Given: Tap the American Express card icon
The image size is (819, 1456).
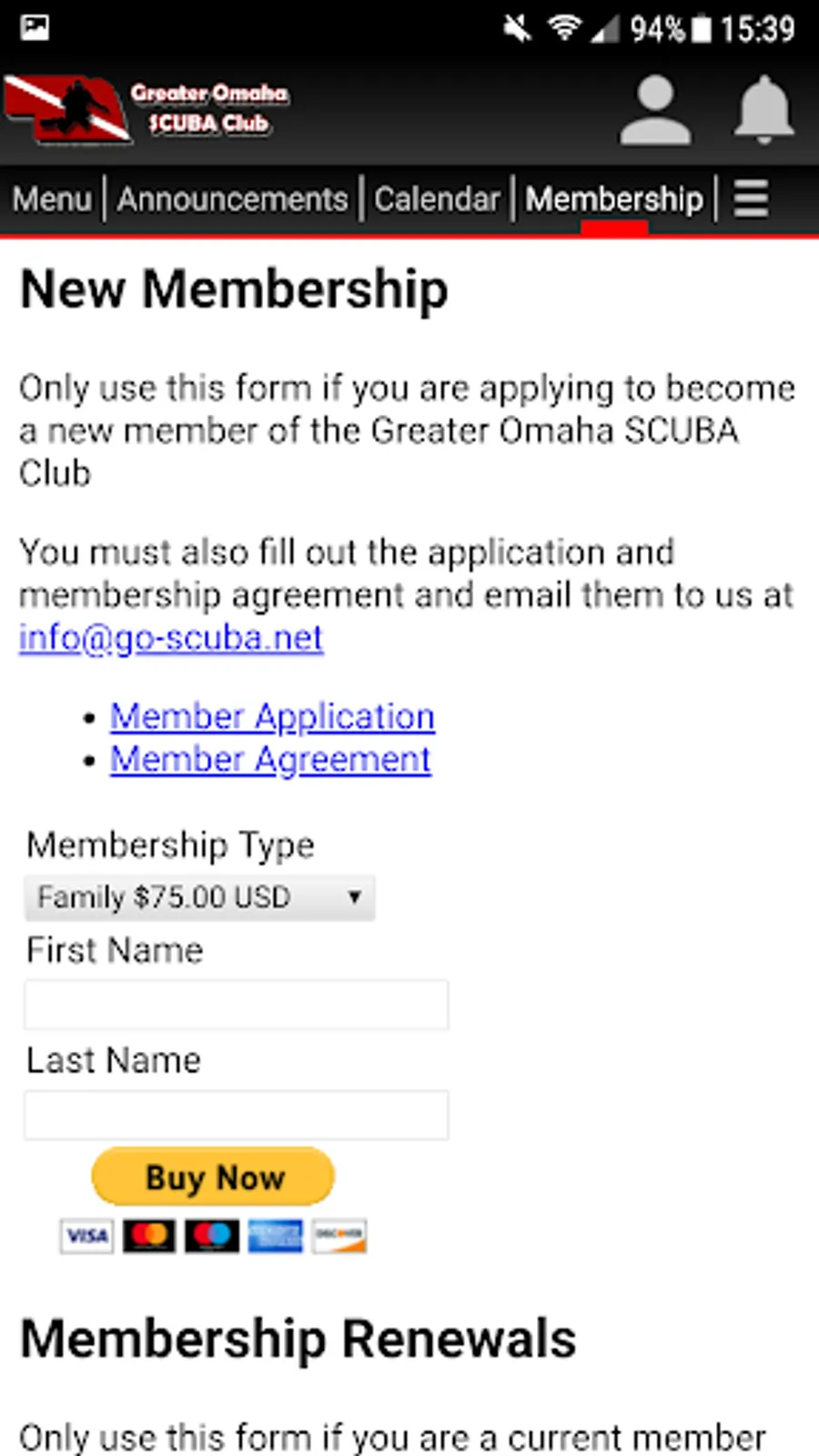Looking at the screenshot, I should pos(276,1236).
